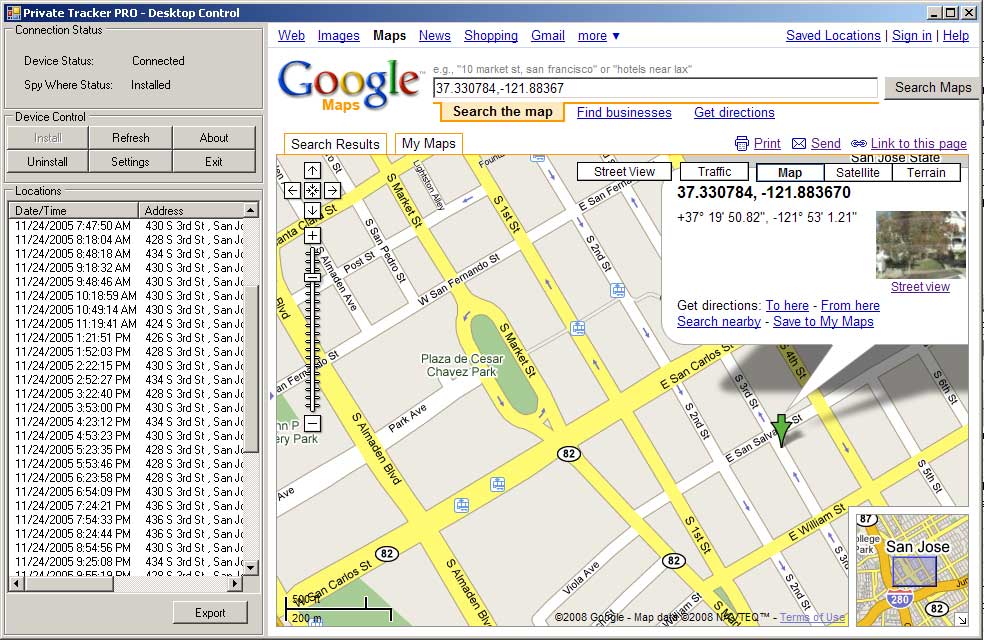Open the Shopping link
This screenshot has height=640, width=984.
pos(491,36)
